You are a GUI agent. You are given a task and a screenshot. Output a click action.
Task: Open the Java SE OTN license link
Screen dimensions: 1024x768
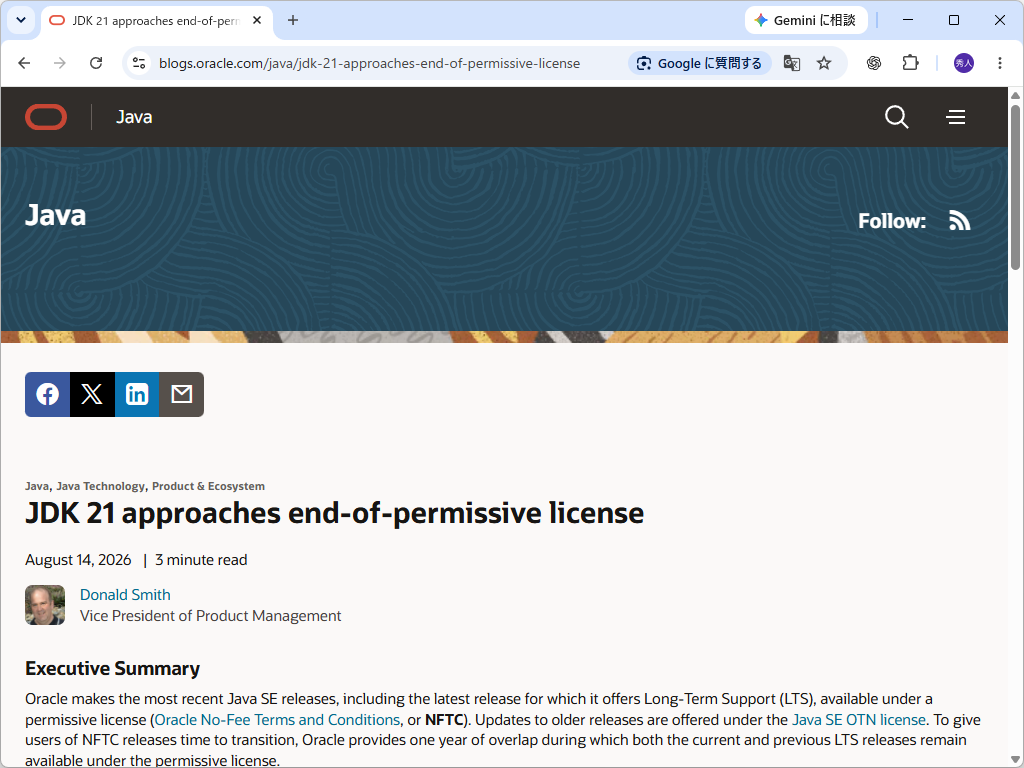[x=859, y=720]
